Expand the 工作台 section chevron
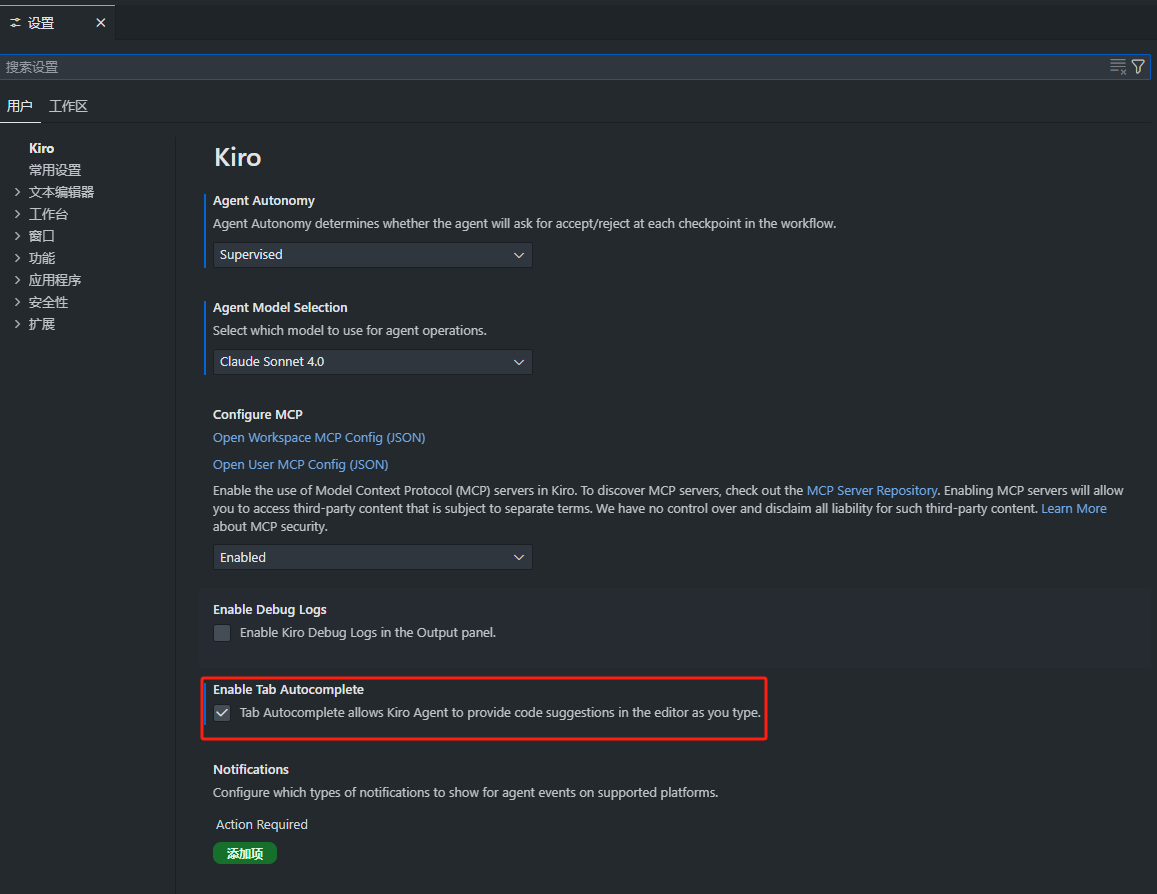 click(x=17, y=214)
